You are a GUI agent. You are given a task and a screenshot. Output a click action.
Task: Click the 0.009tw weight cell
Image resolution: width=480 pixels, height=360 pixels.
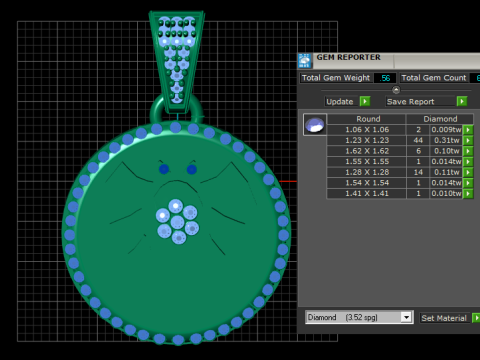[446, 130]
